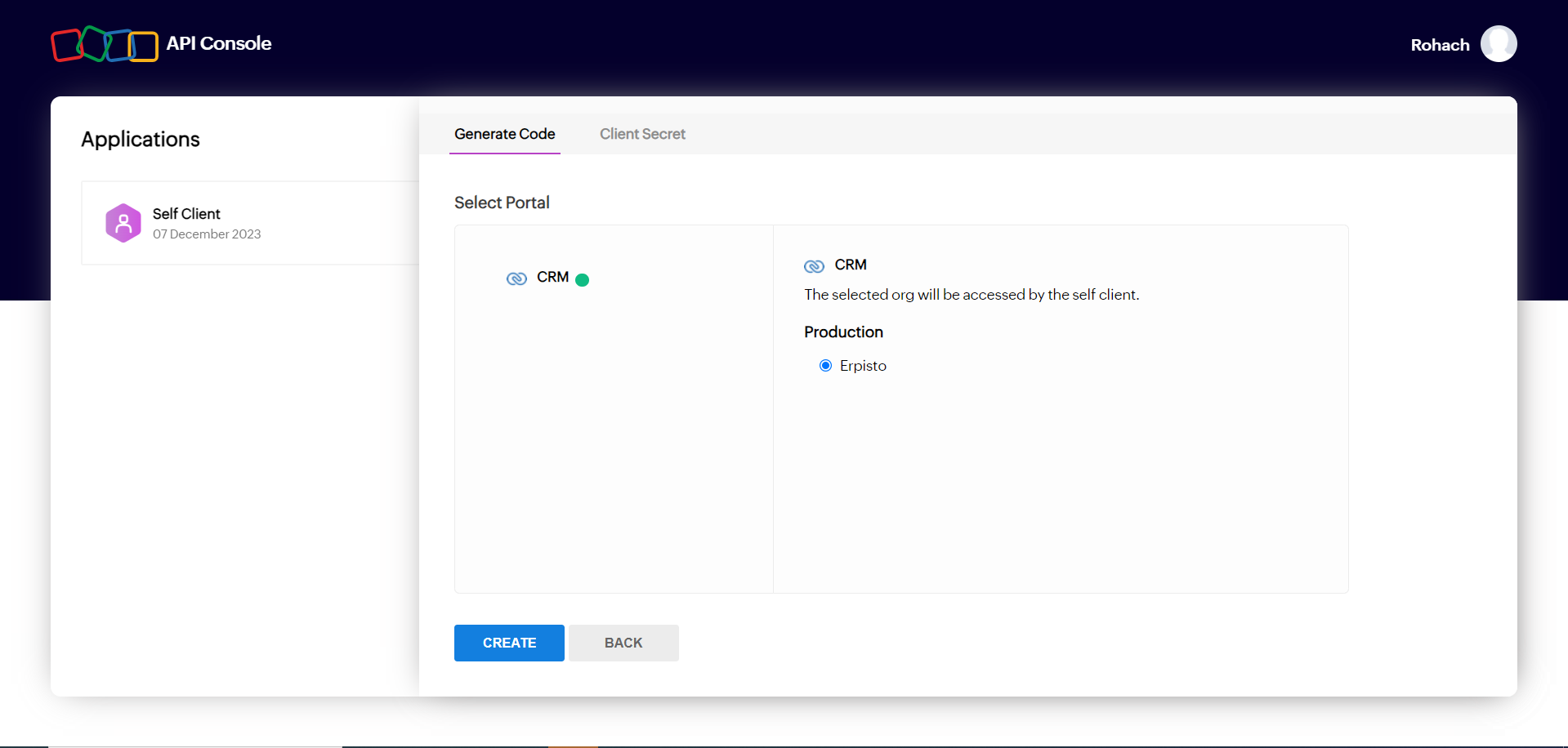Switch to the Generate Code tab
The image size is (1568, 748).
[505, 134]
